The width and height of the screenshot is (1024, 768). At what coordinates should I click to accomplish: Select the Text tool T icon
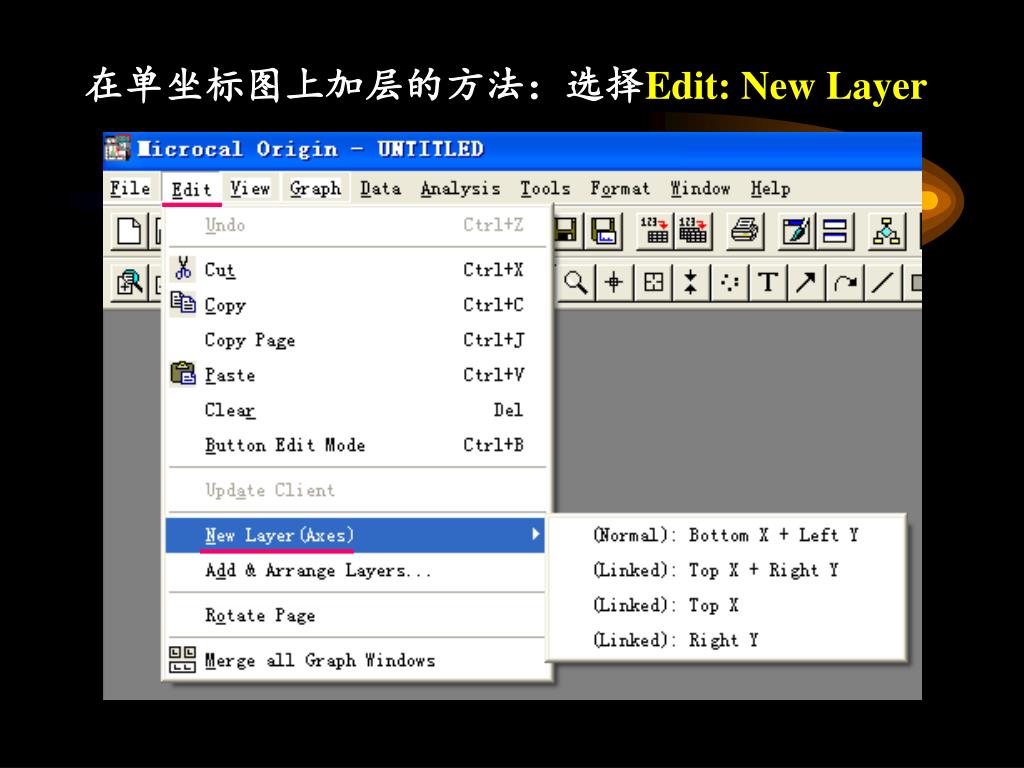coord(768,283)
